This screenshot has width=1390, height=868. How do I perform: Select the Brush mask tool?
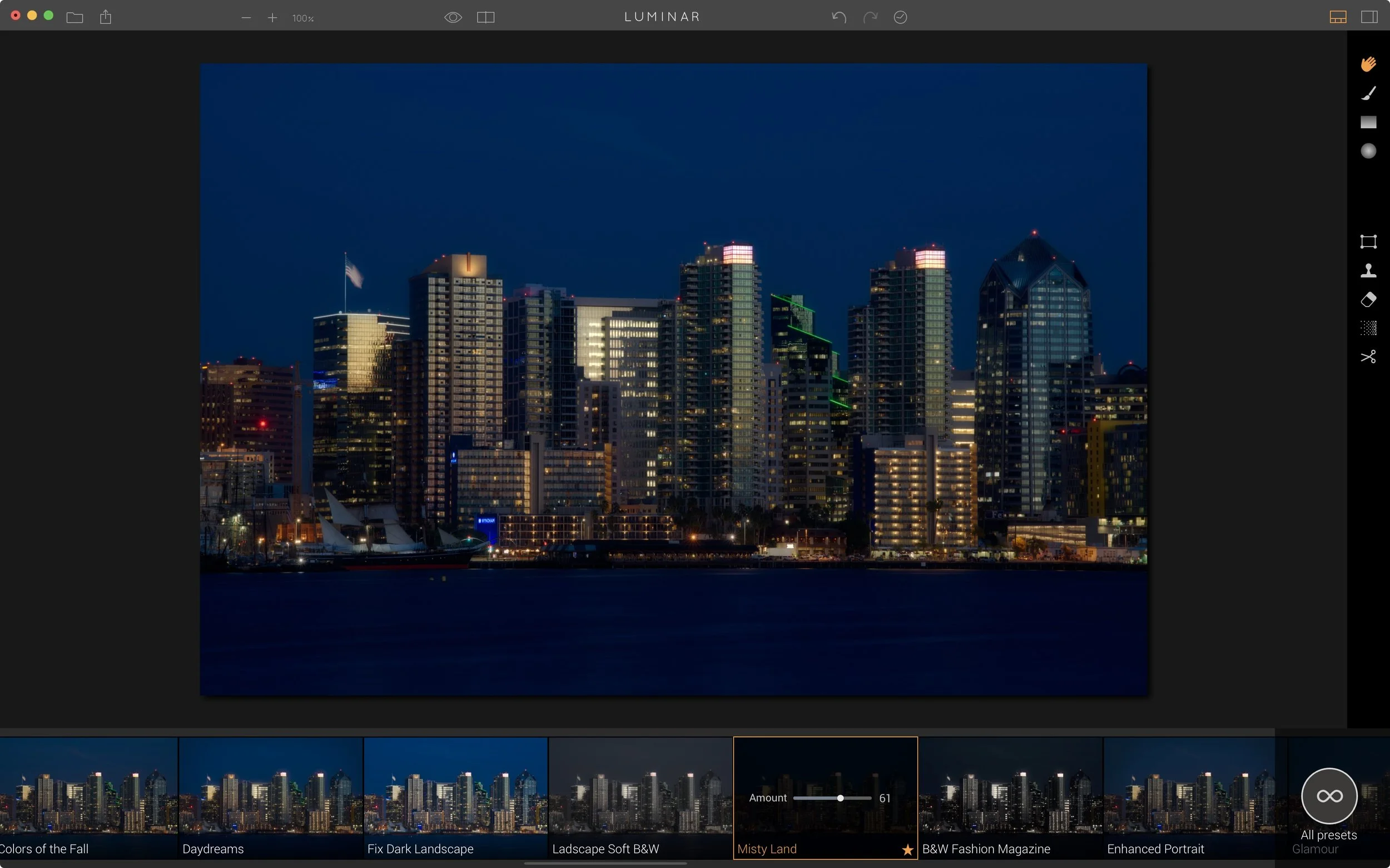(x=1368, y=93)
